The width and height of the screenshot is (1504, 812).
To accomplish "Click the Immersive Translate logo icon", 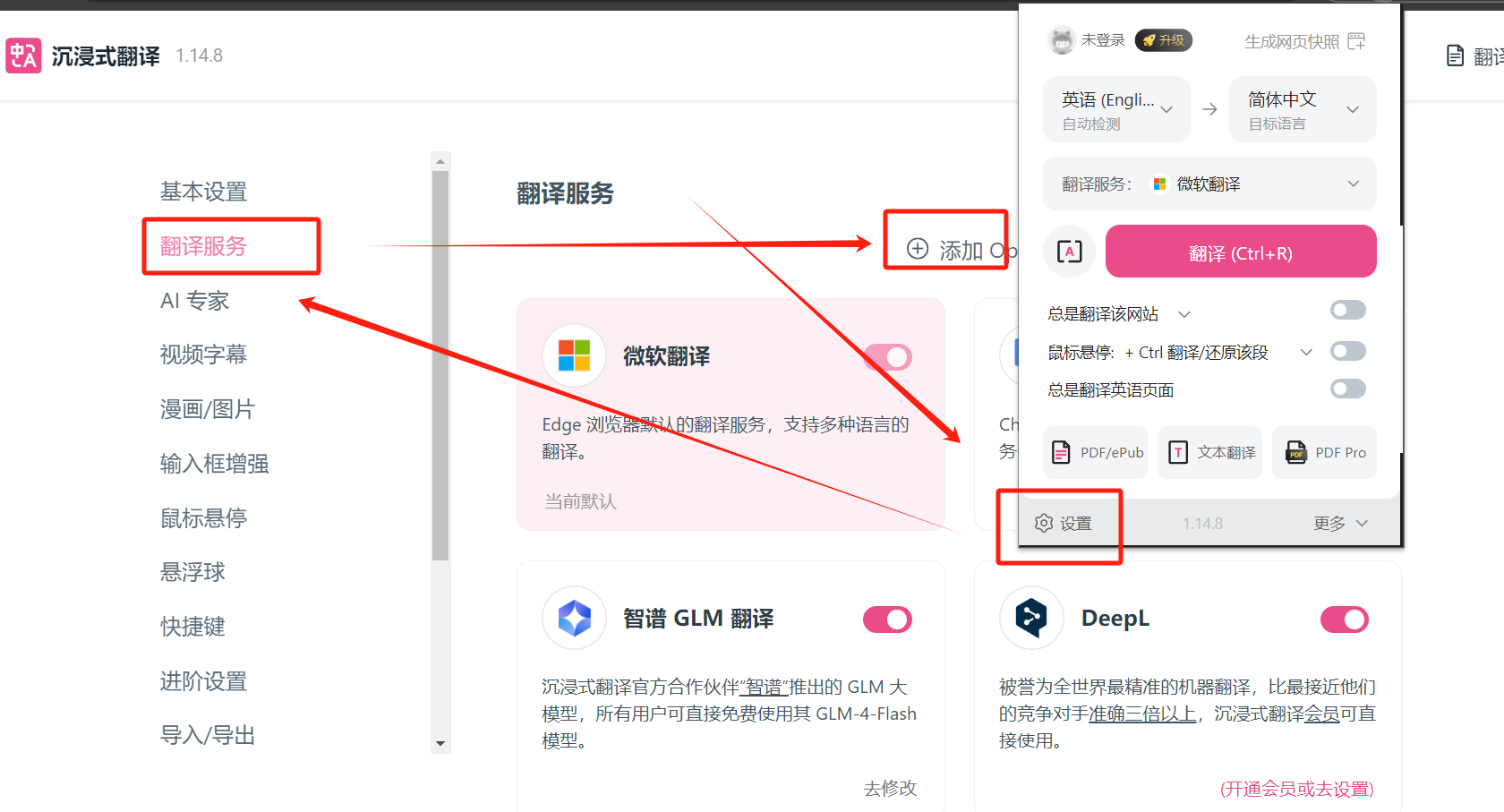I will [x=23, y=56].
